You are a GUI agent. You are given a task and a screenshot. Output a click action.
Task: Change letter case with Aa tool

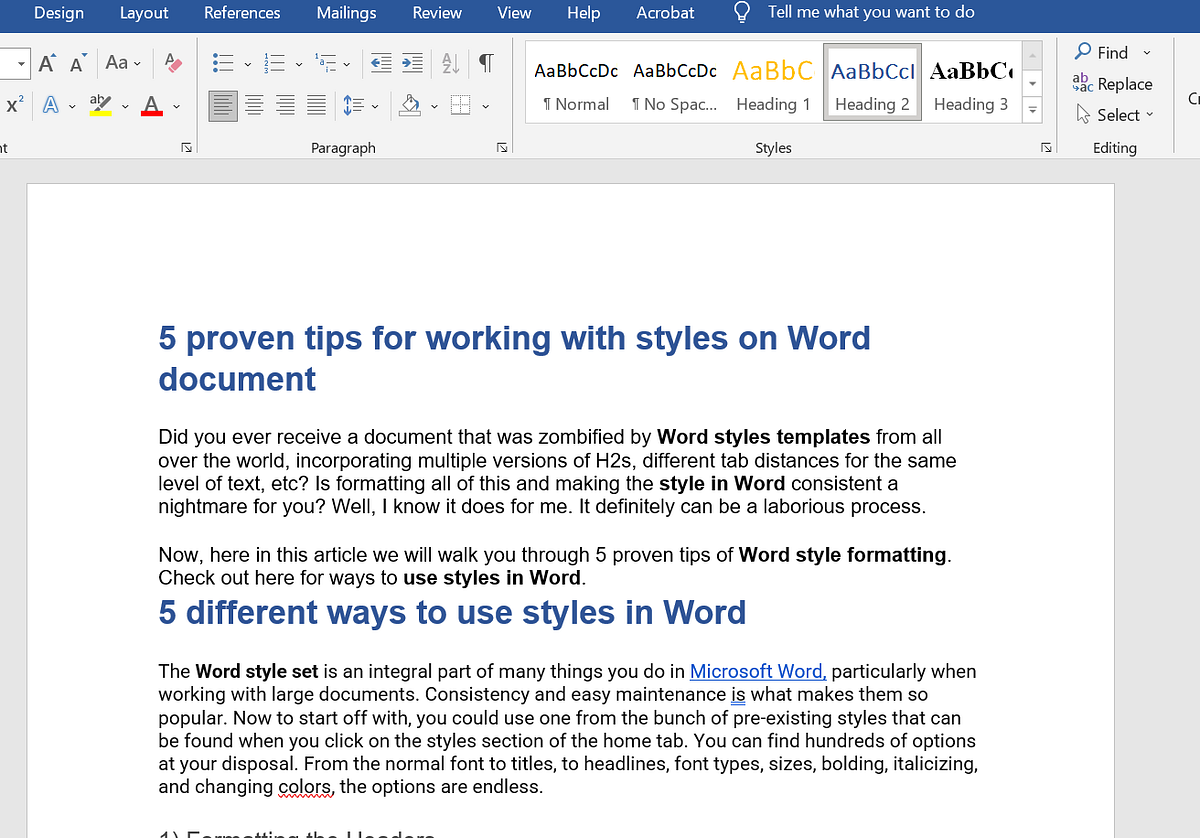point(116,62)
